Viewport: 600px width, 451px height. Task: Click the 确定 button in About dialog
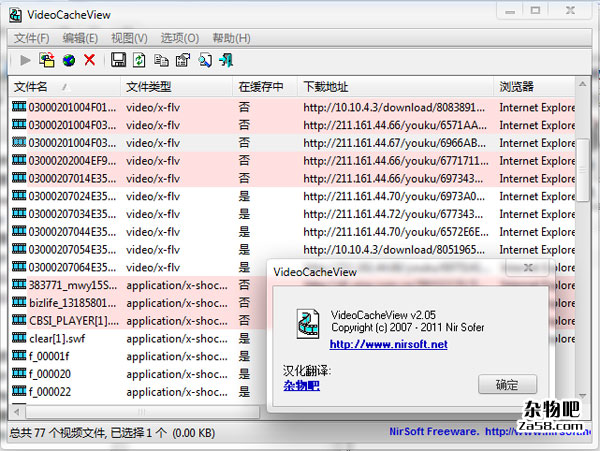[x=507, y=384]
